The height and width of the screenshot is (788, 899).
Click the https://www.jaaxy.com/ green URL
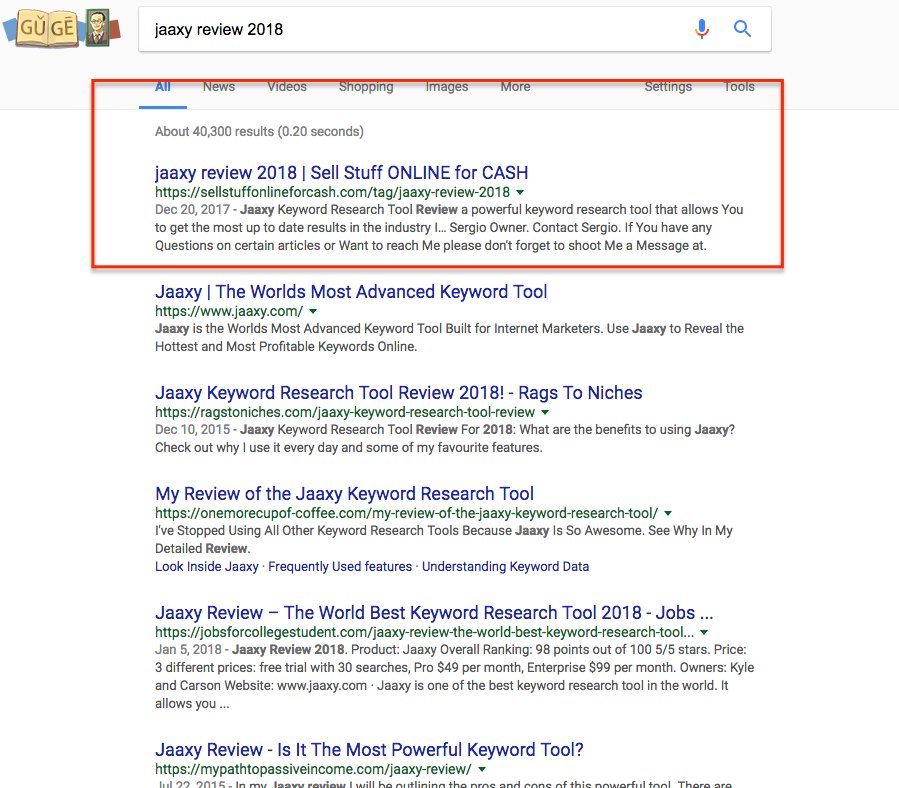pyautogui.click(x=229, y=311)
